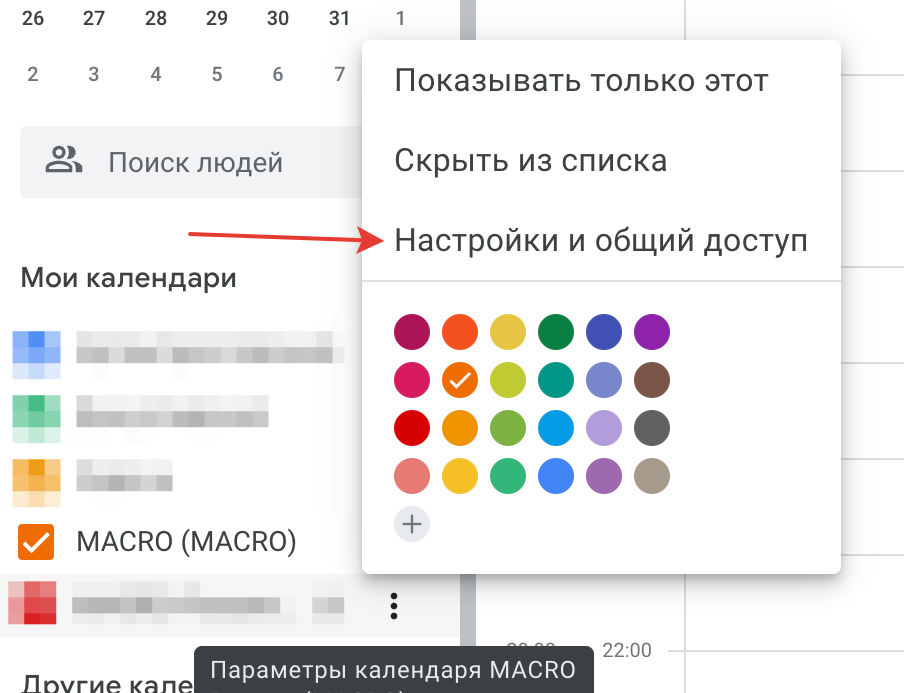Viewport: 904px width, 693px height.
Task: Select date 29 in the mini calendar
Action: coord(216,18)
